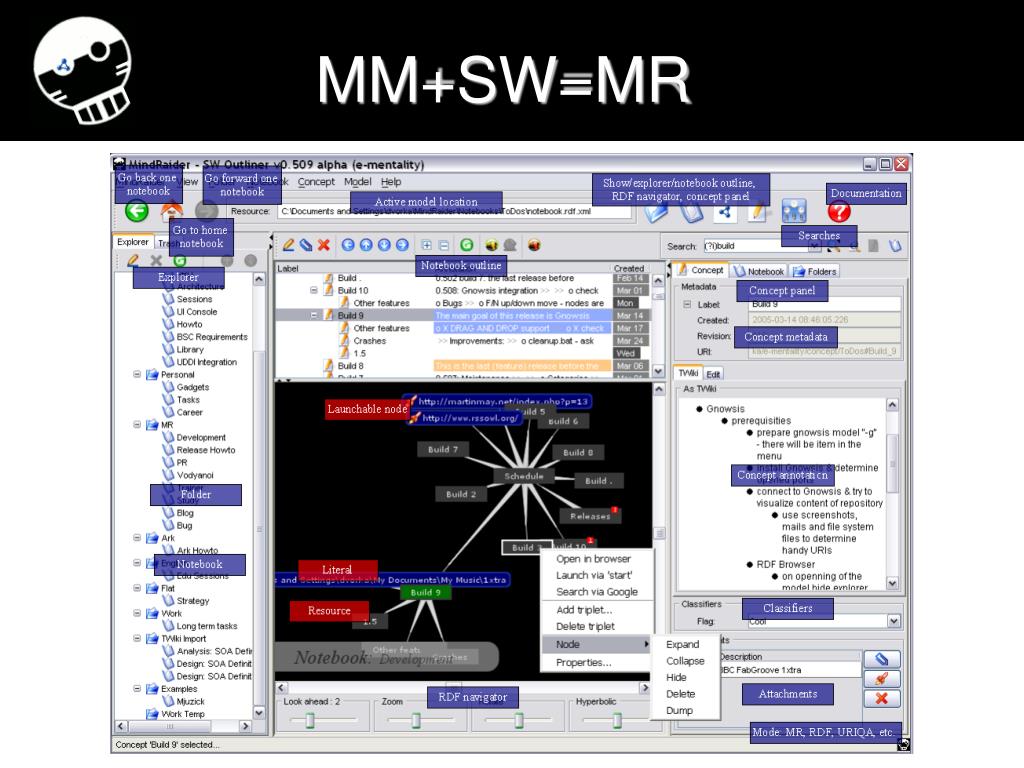Click the rocket launch attachment button
The width and height of the screenshot is (1024, 768).
coord(882,679)
